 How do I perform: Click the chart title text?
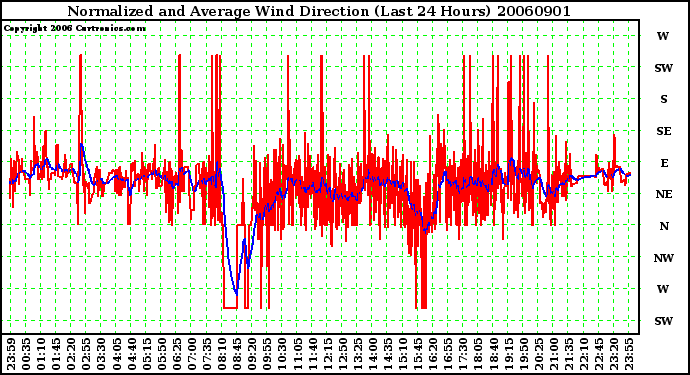point(319,11)
